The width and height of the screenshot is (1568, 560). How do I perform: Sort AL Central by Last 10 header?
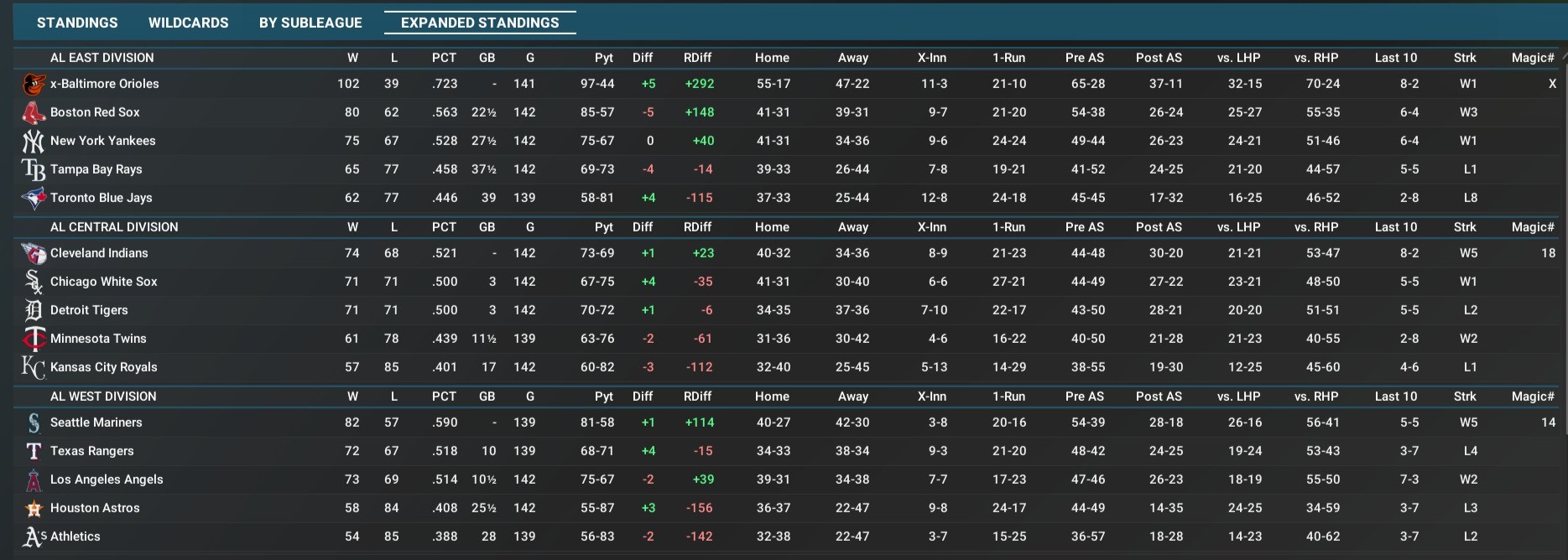point(1395,227)
